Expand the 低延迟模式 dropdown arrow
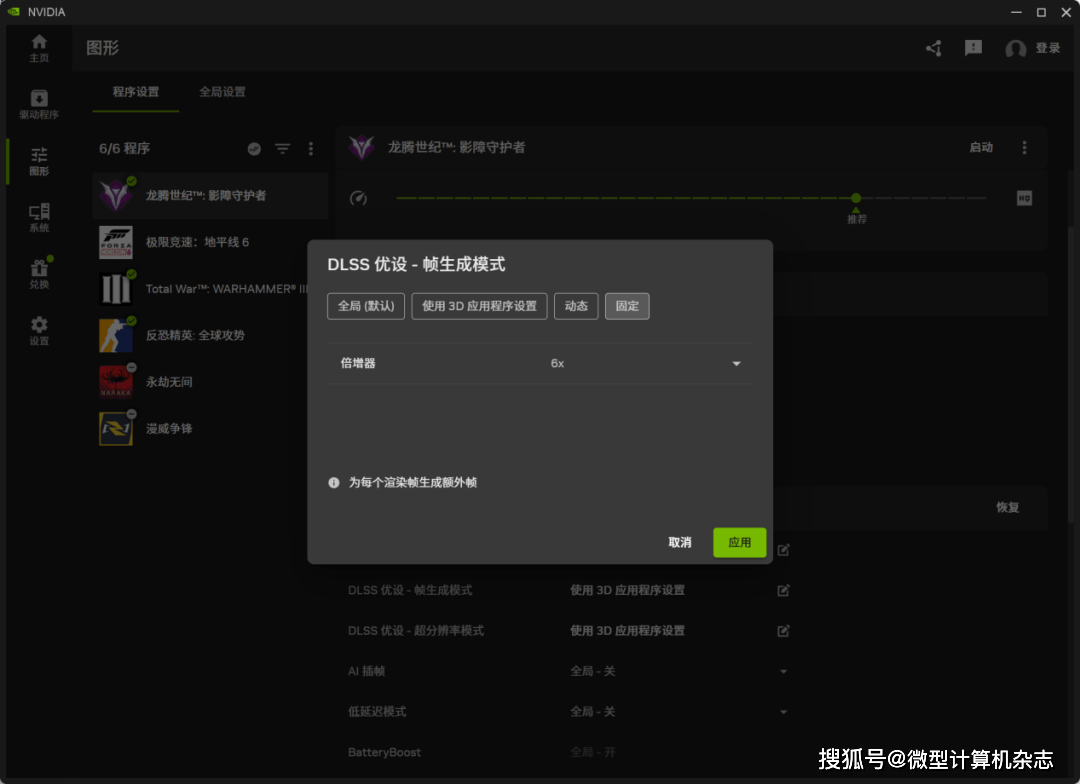The height and width of the screenshot is (784, 1080). (783, 712)
